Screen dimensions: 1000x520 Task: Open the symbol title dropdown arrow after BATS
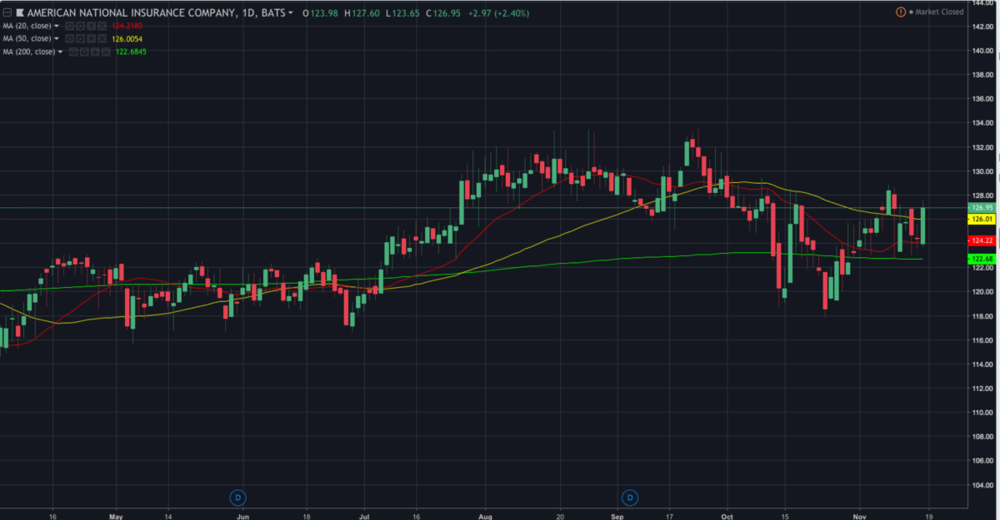tap(291, 12)
